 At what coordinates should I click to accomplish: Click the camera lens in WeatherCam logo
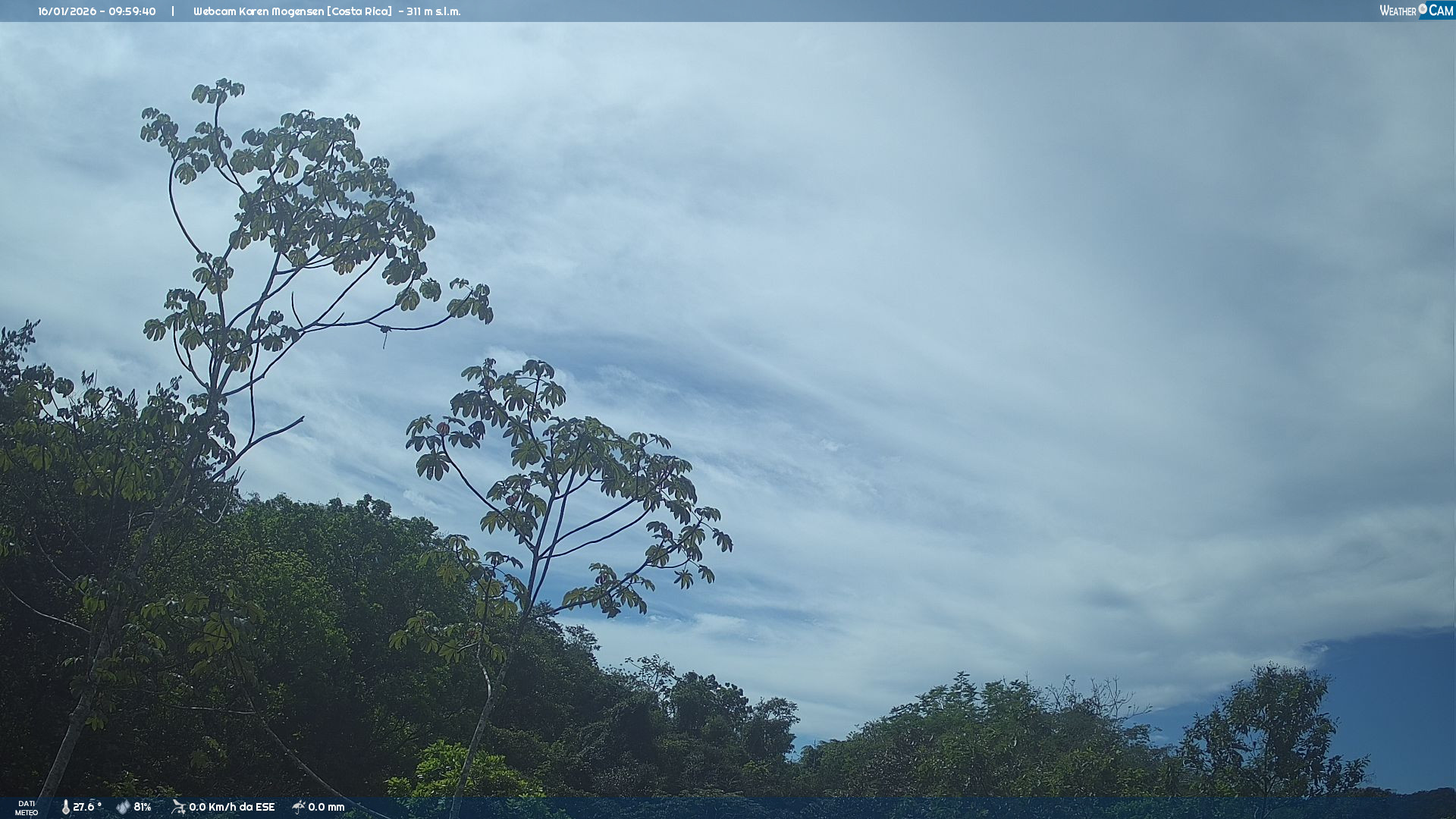(1423, 9)
